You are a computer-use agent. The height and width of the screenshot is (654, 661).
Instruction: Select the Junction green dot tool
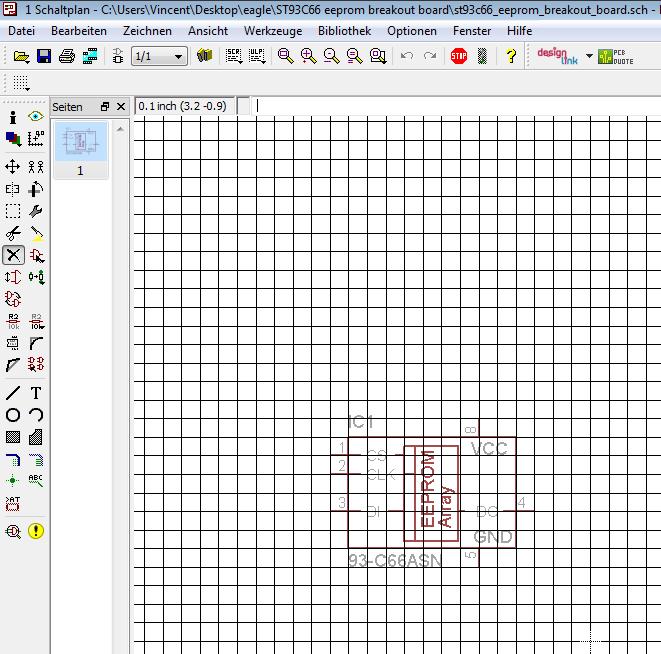point(13,480)
